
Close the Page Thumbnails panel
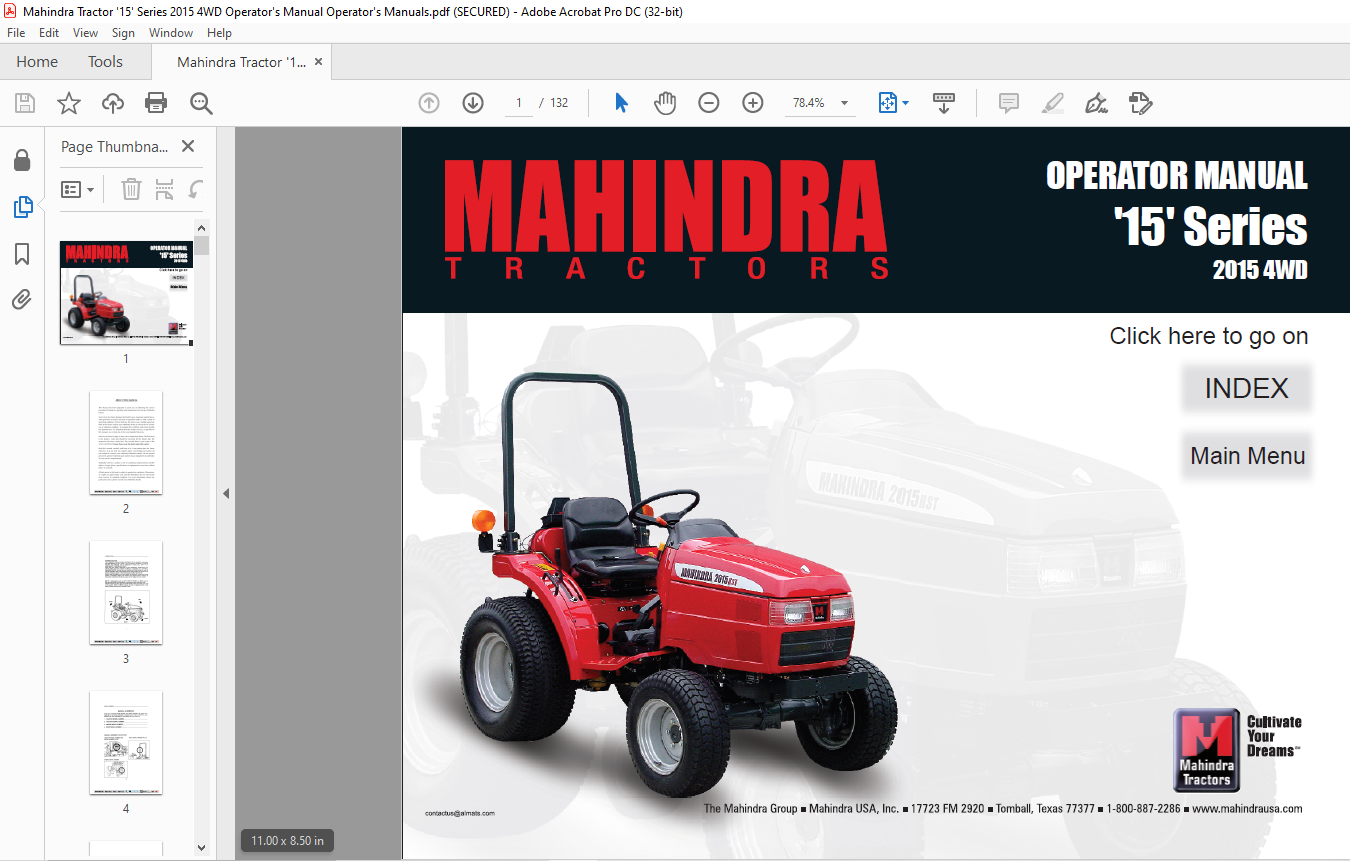(188, 146)
